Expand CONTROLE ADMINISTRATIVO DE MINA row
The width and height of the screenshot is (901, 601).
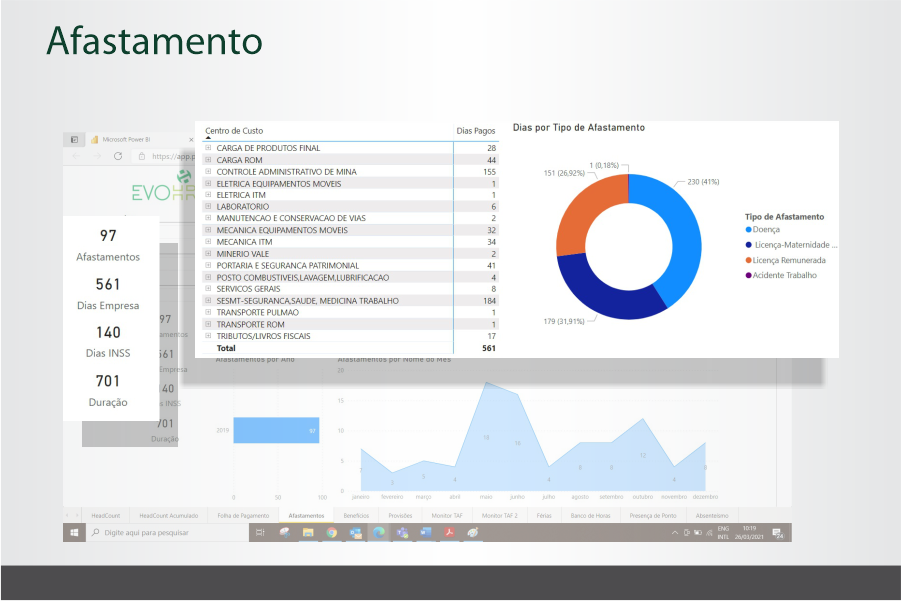click(x=209, y=171)
